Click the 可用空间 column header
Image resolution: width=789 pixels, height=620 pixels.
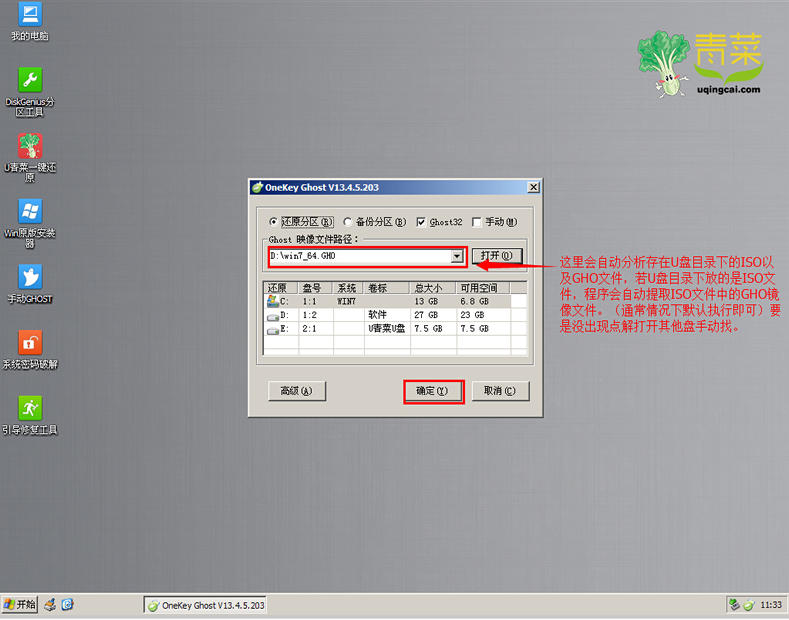pyautogui.click(x=483, y=288)
